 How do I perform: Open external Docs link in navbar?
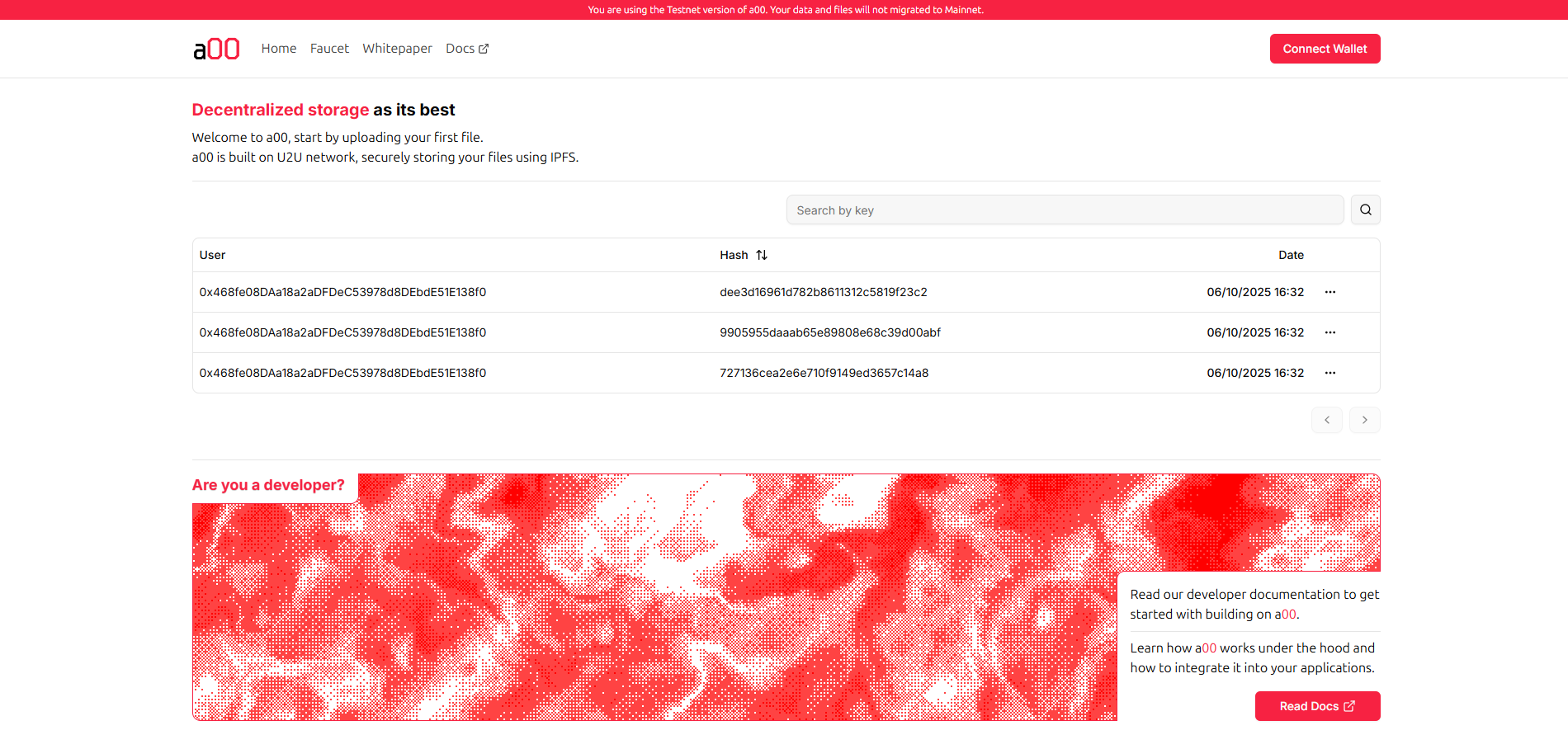467,49
